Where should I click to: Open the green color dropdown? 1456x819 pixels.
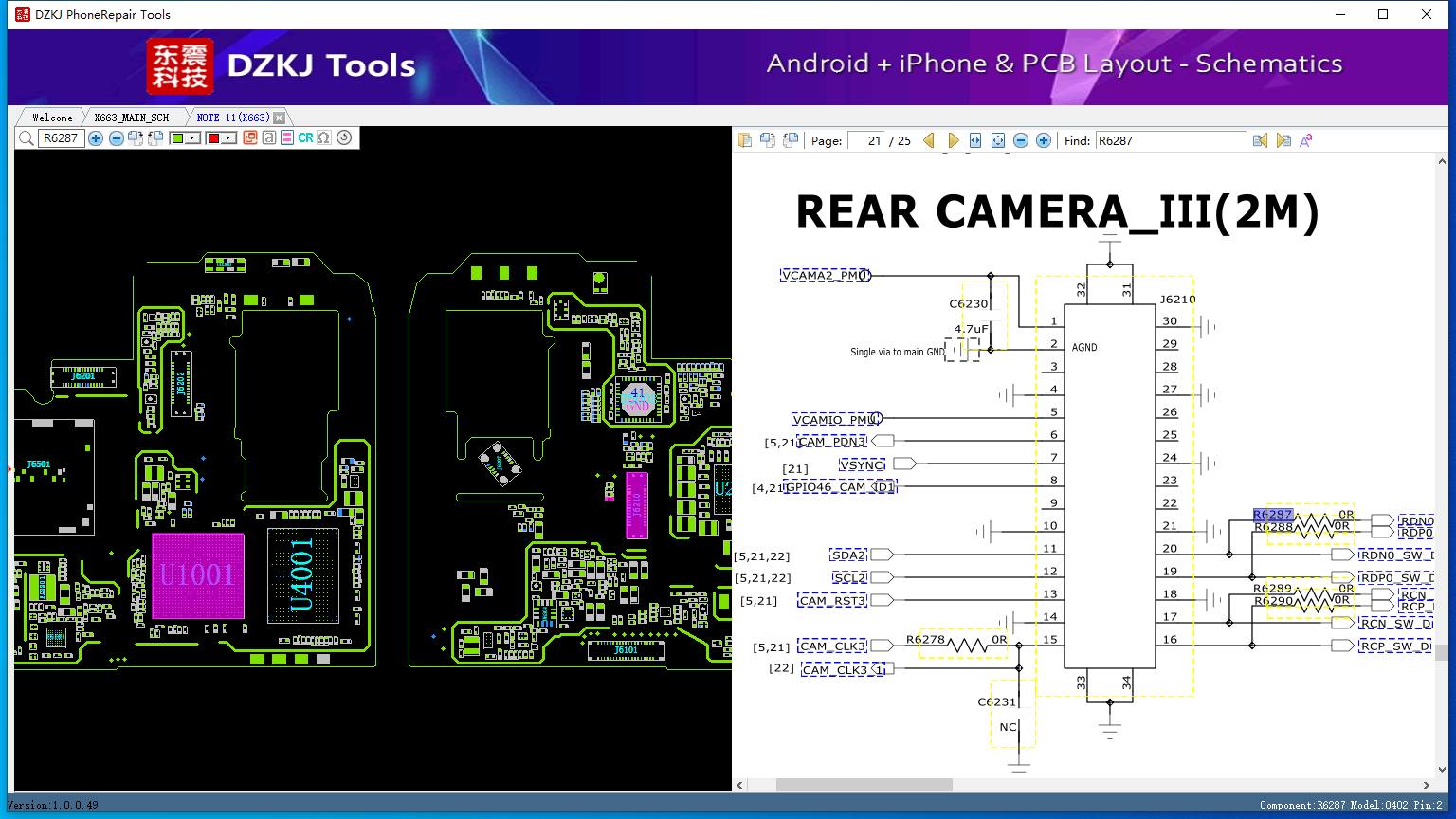pos(192,138)
